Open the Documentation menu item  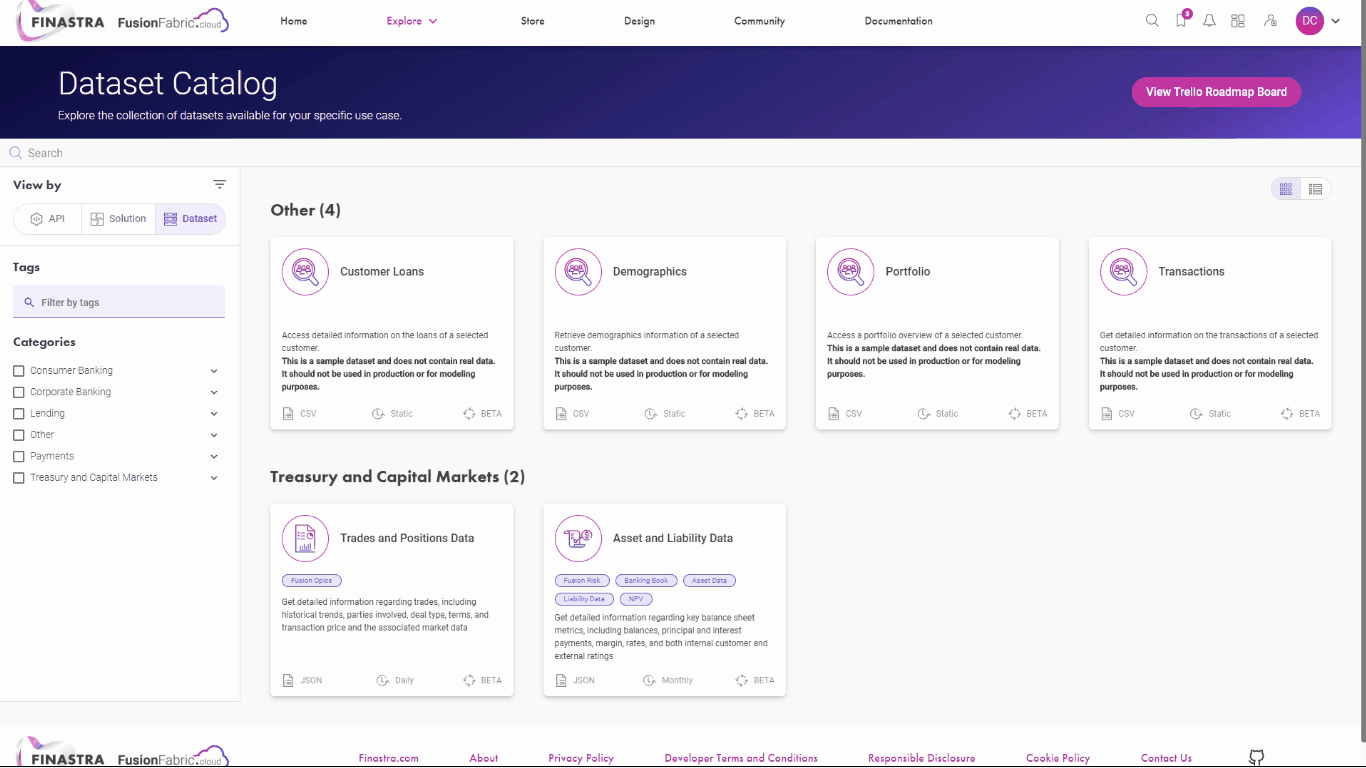coord(899,21)
